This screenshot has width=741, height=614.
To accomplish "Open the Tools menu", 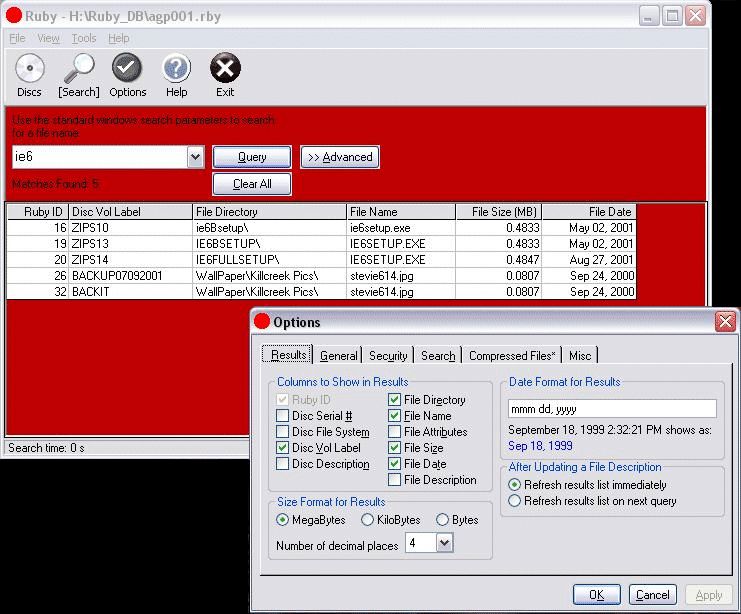I will (x=84, y=38).
